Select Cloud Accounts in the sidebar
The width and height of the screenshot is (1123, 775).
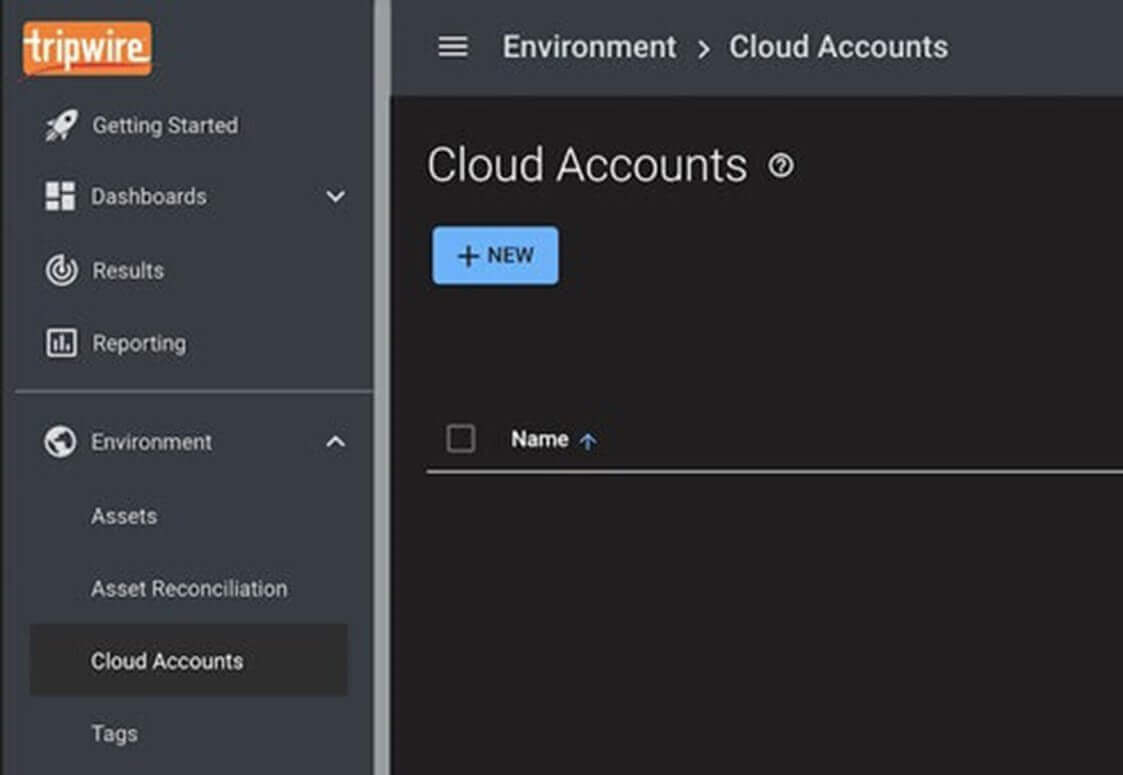pyautogui.click(x=167, y=661)
